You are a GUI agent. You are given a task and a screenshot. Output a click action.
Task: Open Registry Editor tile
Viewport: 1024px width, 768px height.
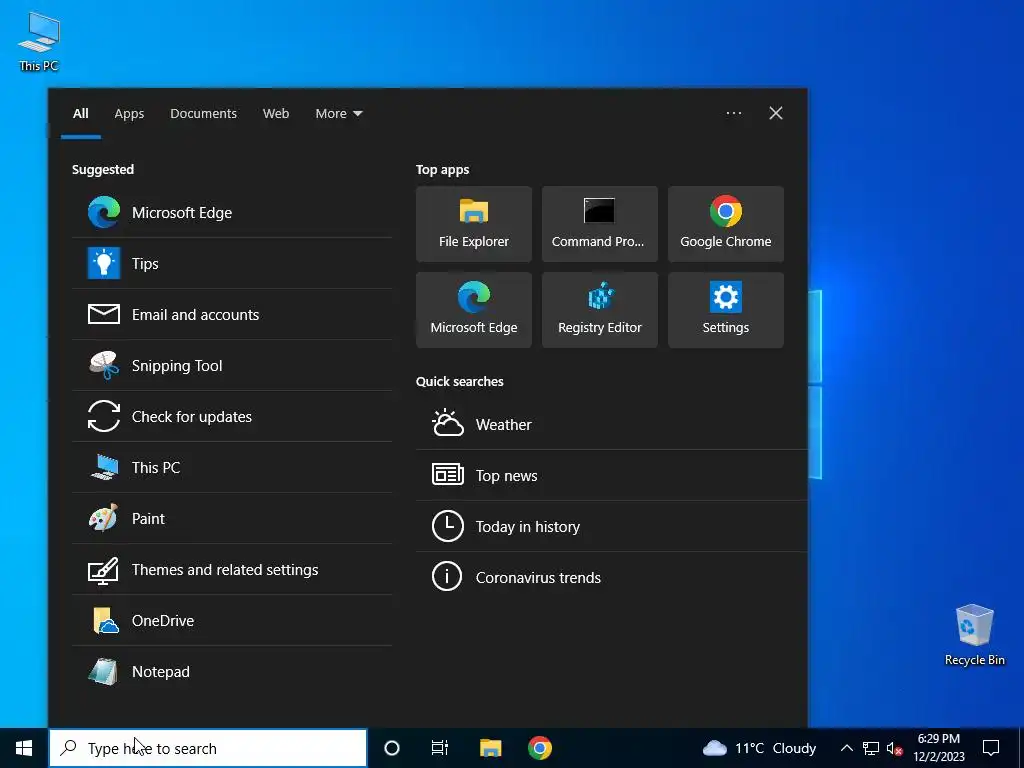(600, 310)
